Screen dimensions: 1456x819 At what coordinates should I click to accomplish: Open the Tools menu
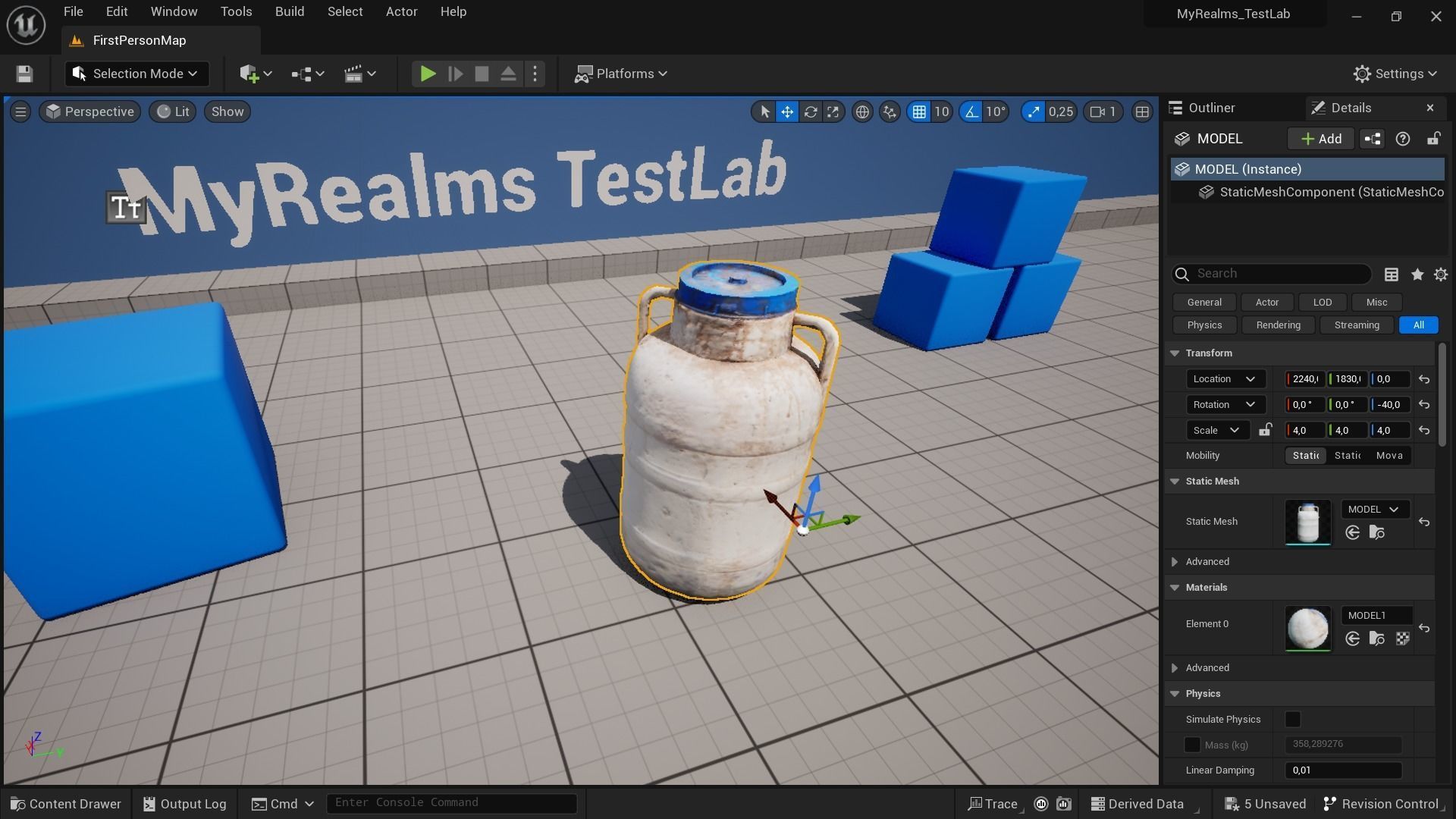point(236,11)
